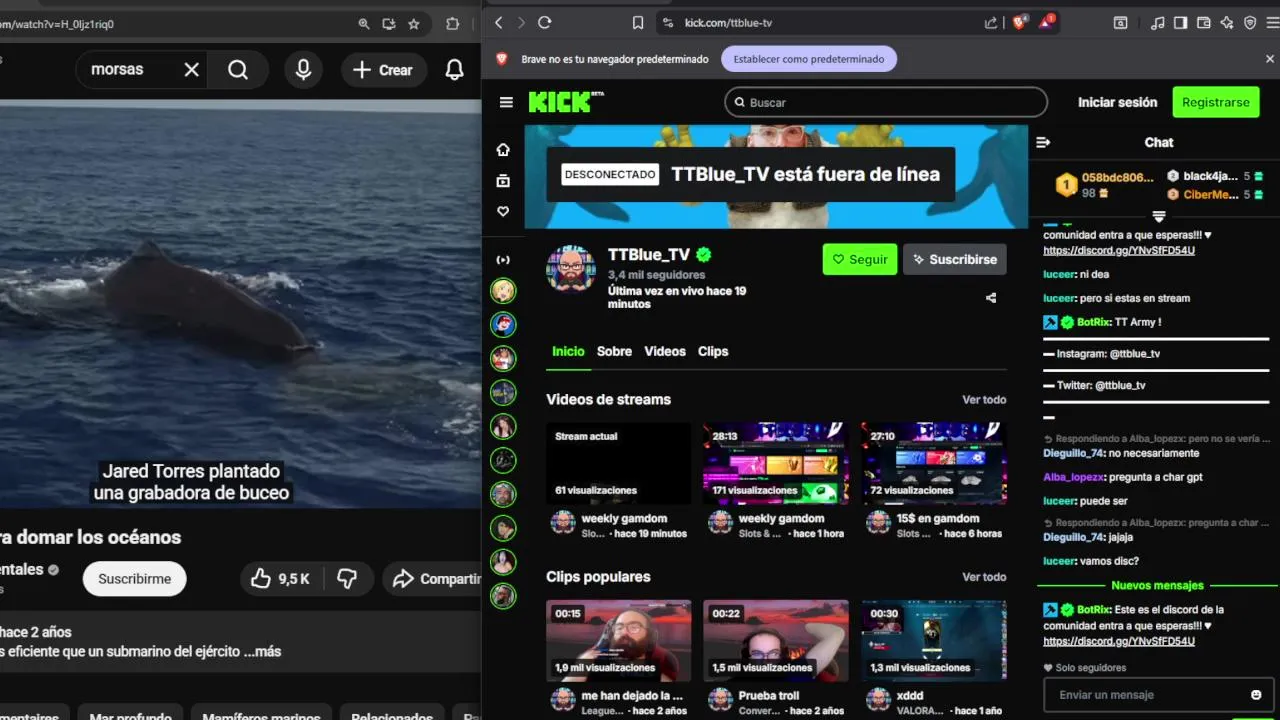Like the YouTube video with 9,5 K likes

[281, 578]
